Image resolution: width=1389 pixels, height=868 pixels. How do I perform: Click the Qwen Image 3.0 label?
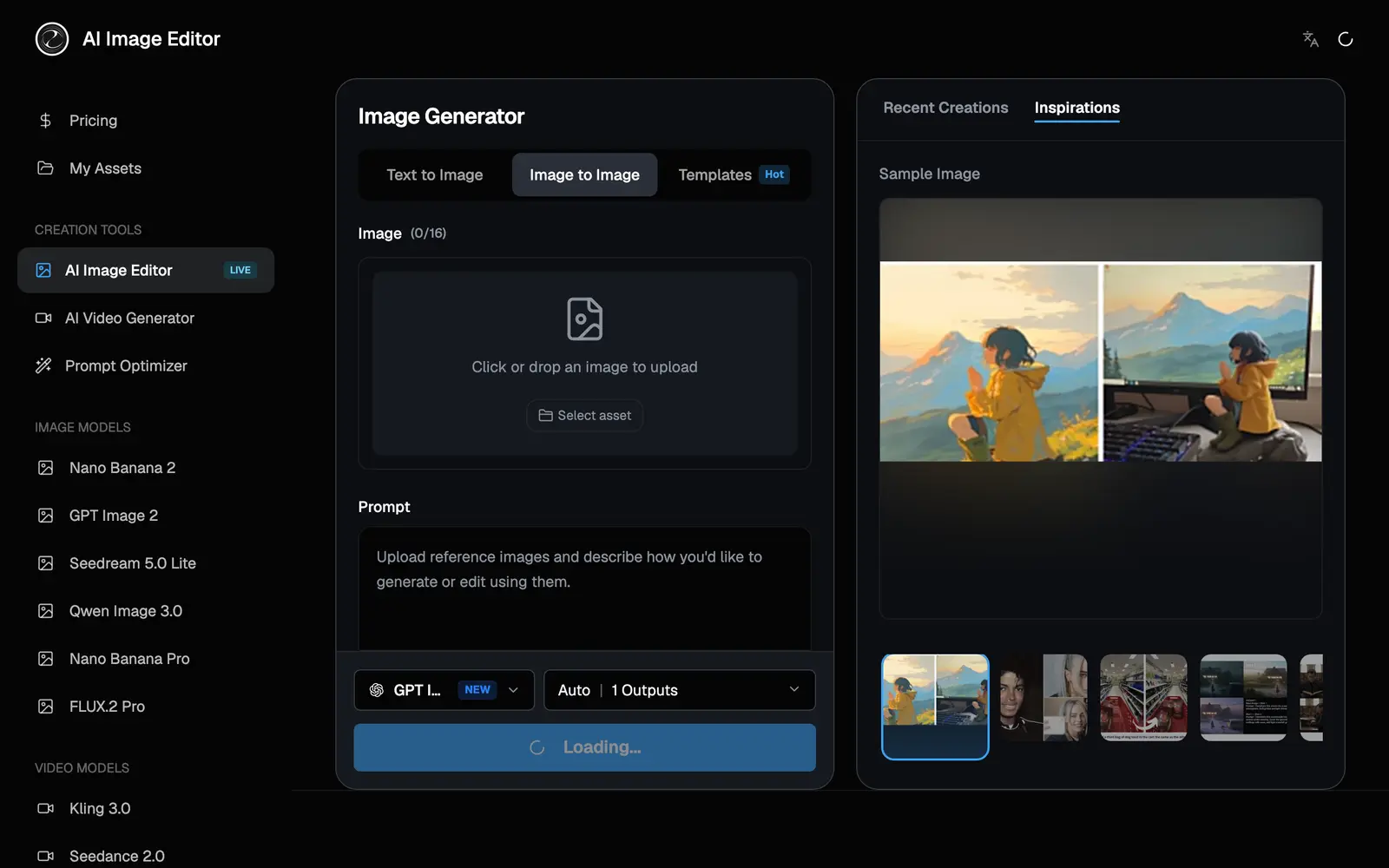tap(126, 611)
